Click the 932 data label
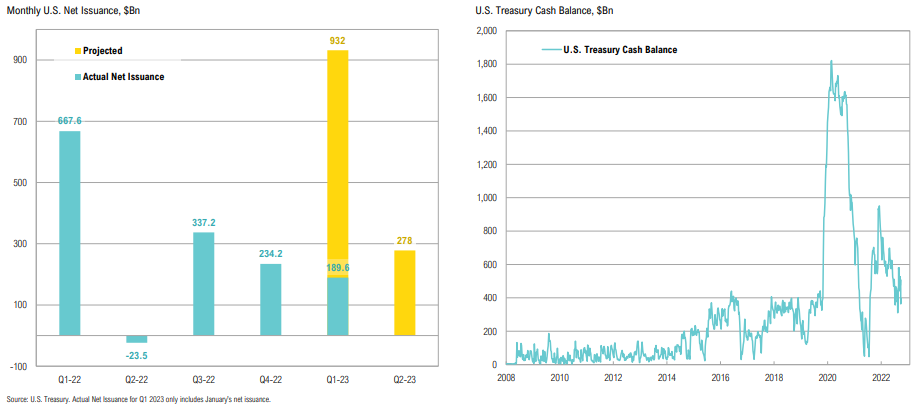Screen dimensions: 915x405 click(x=338, y=41)
